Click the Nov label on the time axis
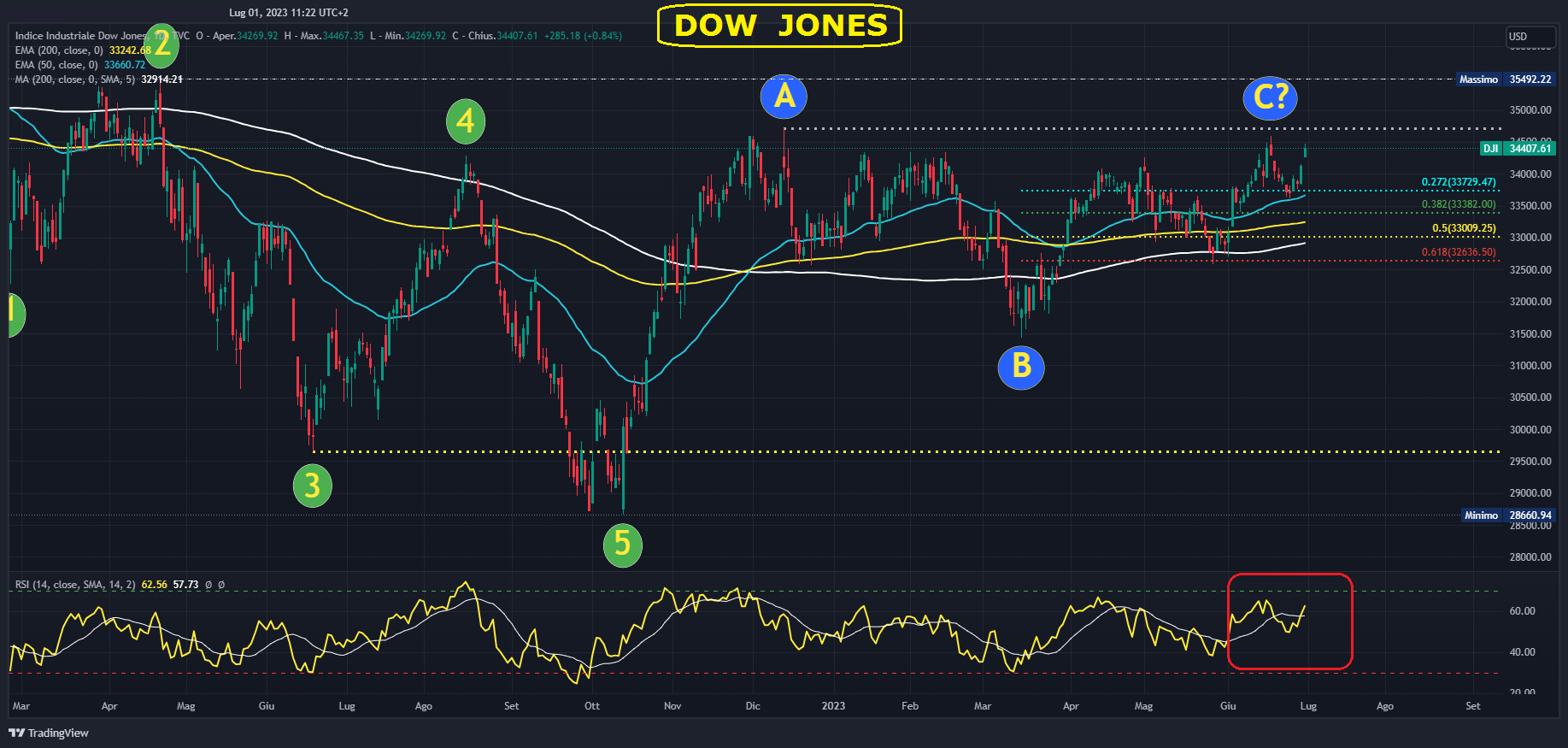 672,706
